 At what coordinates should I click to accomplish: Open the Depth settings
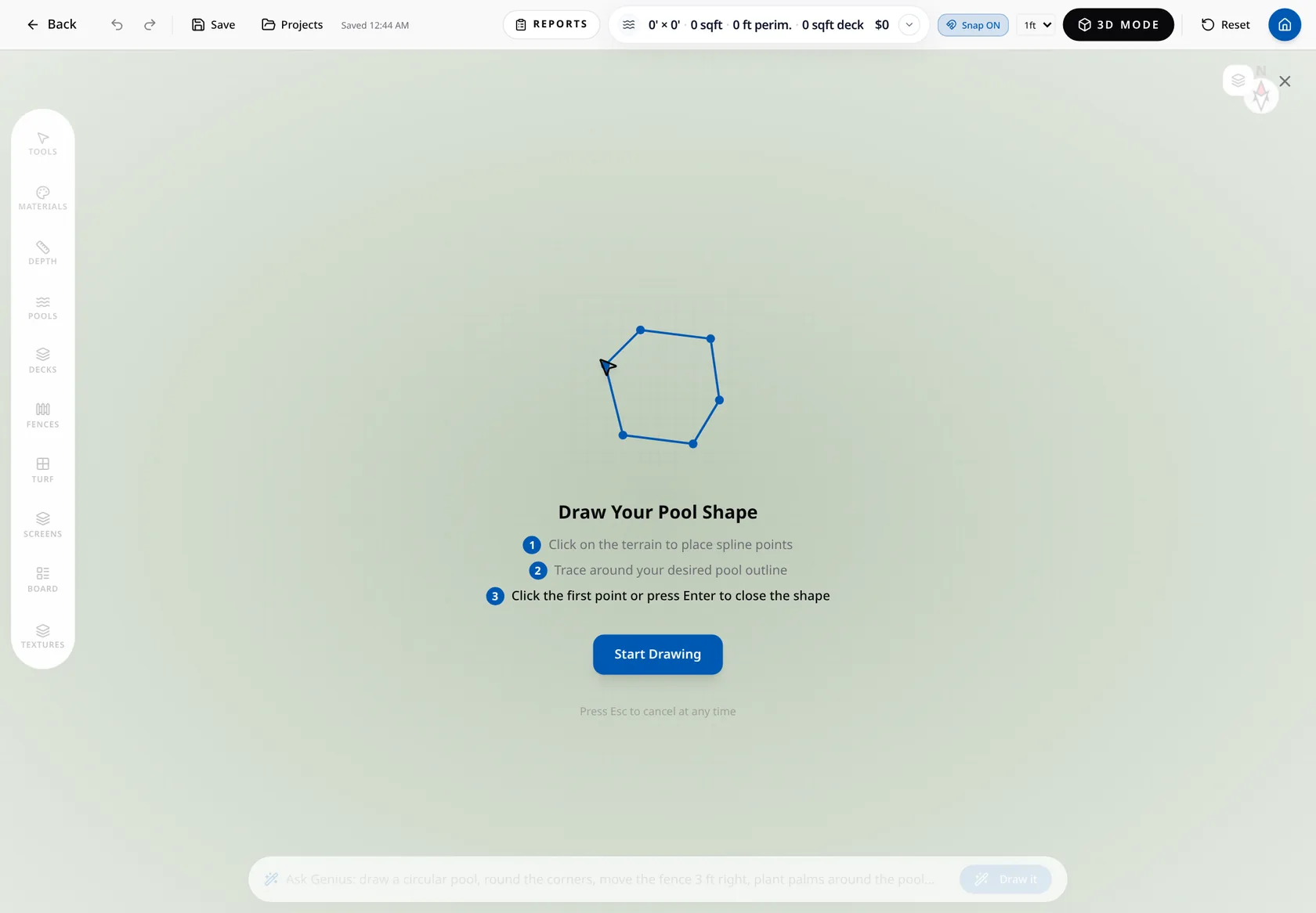pyautogui.click(x=43, y=254)
